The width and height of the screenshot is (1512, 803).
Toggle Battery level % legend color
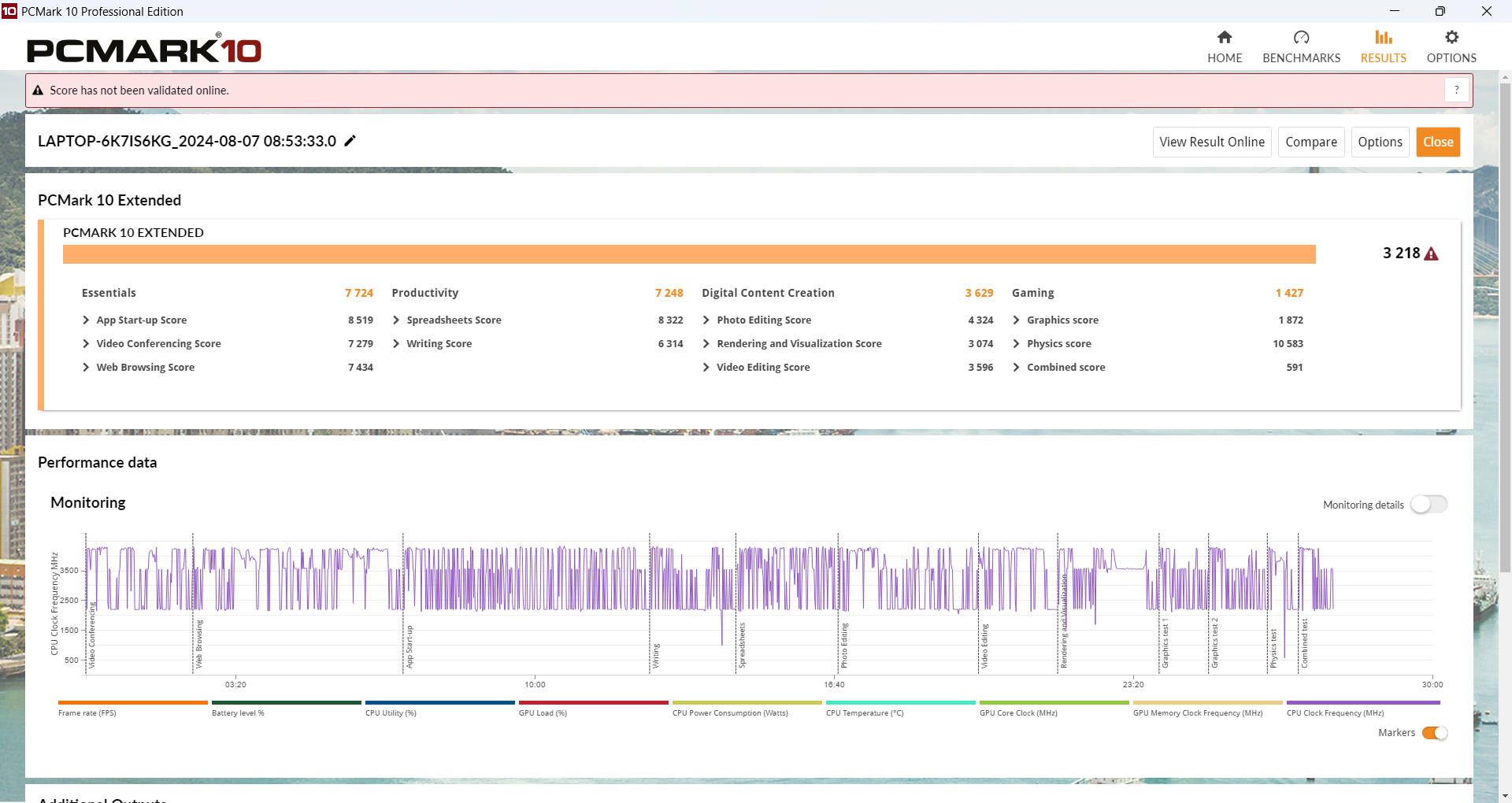(286, 702)
